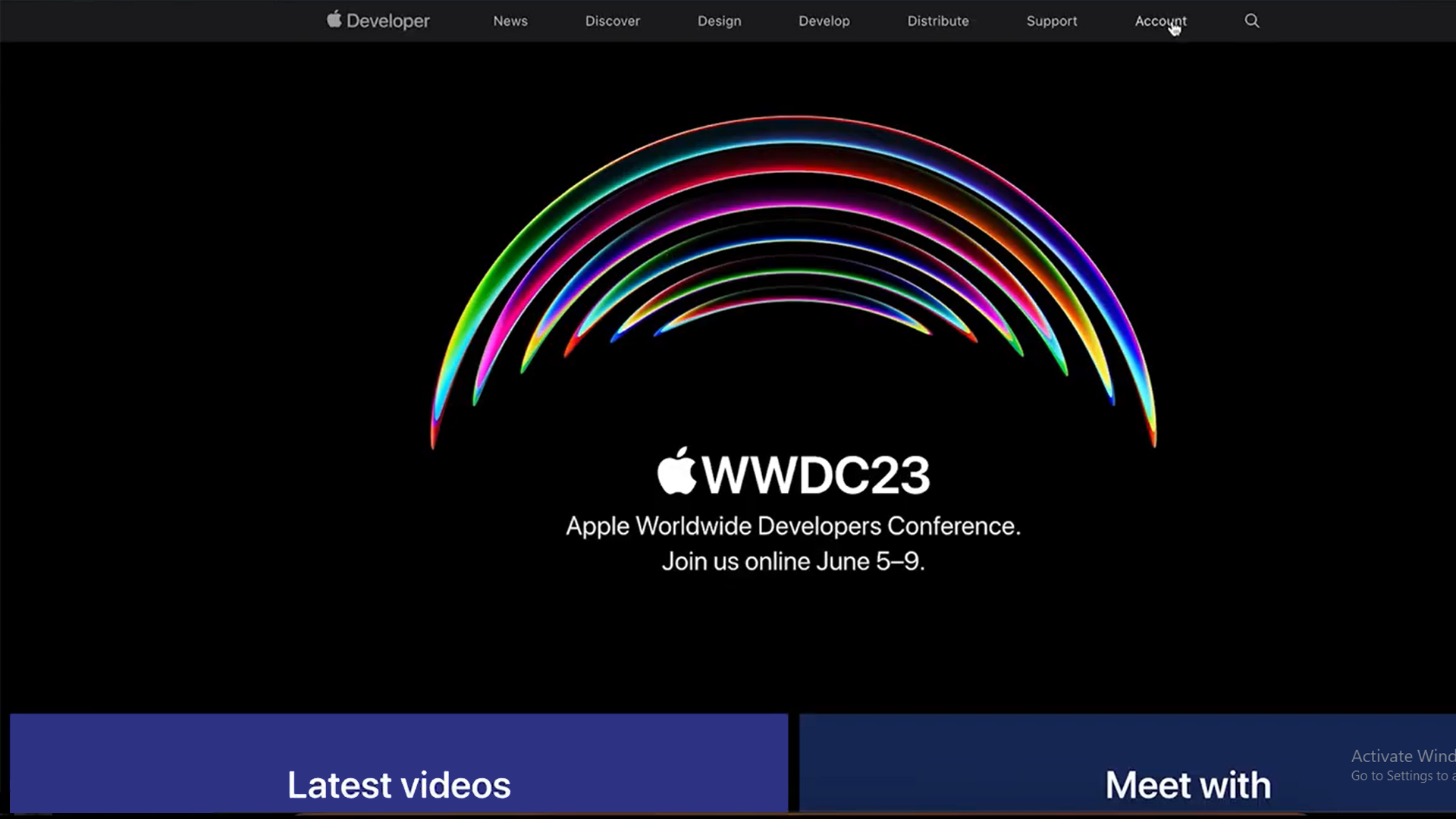Open the News menu item
The image size is (1456, 819).
(510, 20)
